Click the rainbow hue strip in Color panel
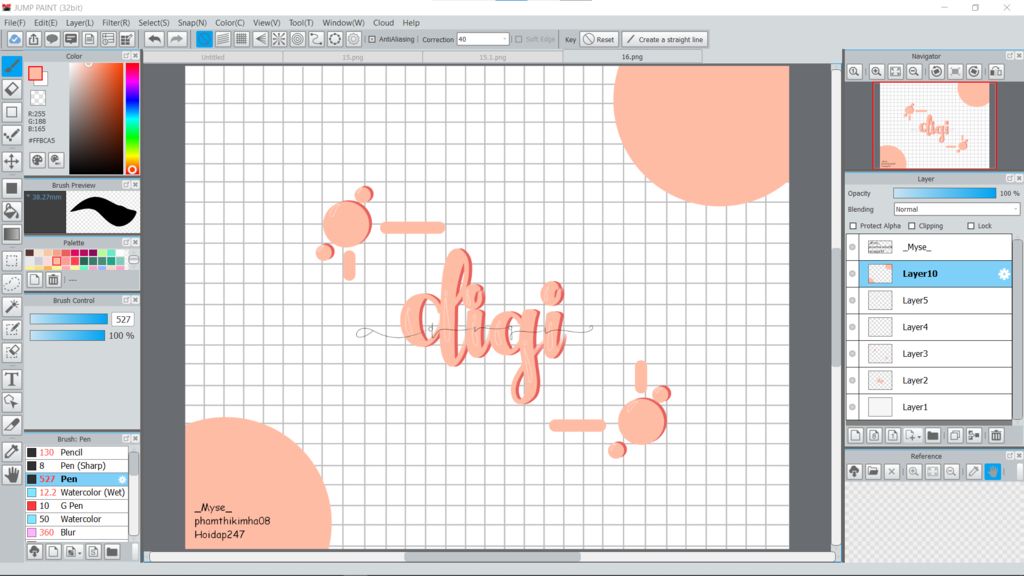Viewport: 1024px width, 576px height. (132, 118)
